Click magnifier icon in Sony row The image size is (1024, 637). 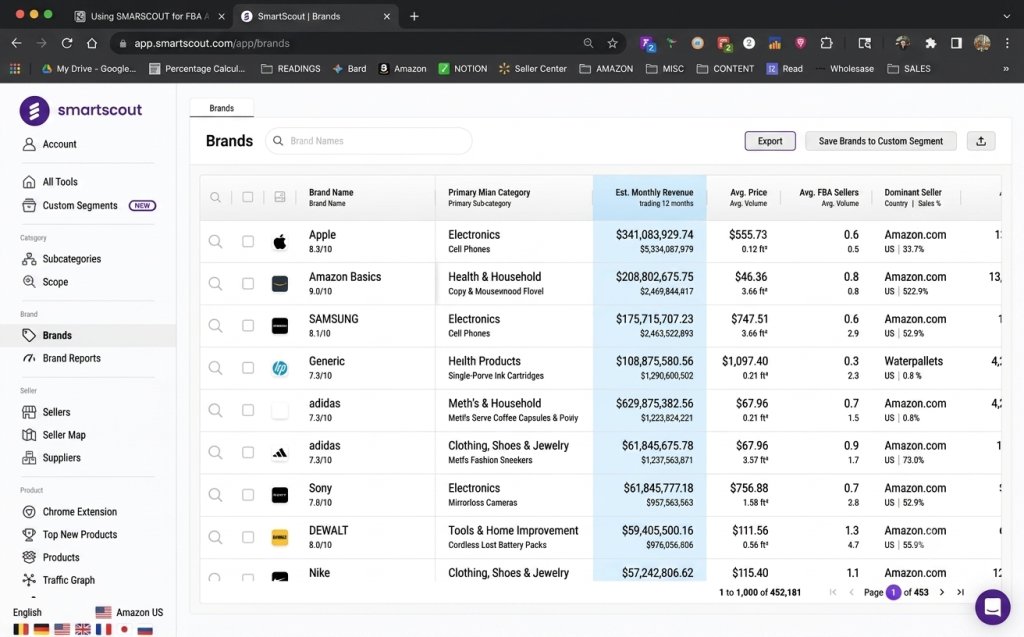[215, 495]
